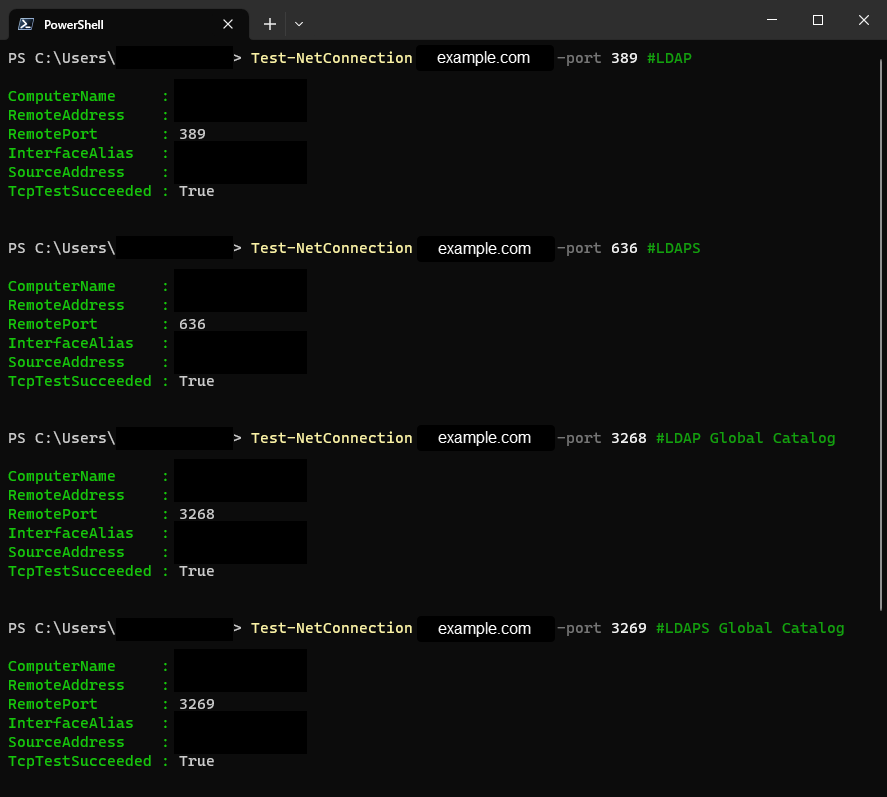Click the #LDAP Global Catalog comment text

pos(745,438)
